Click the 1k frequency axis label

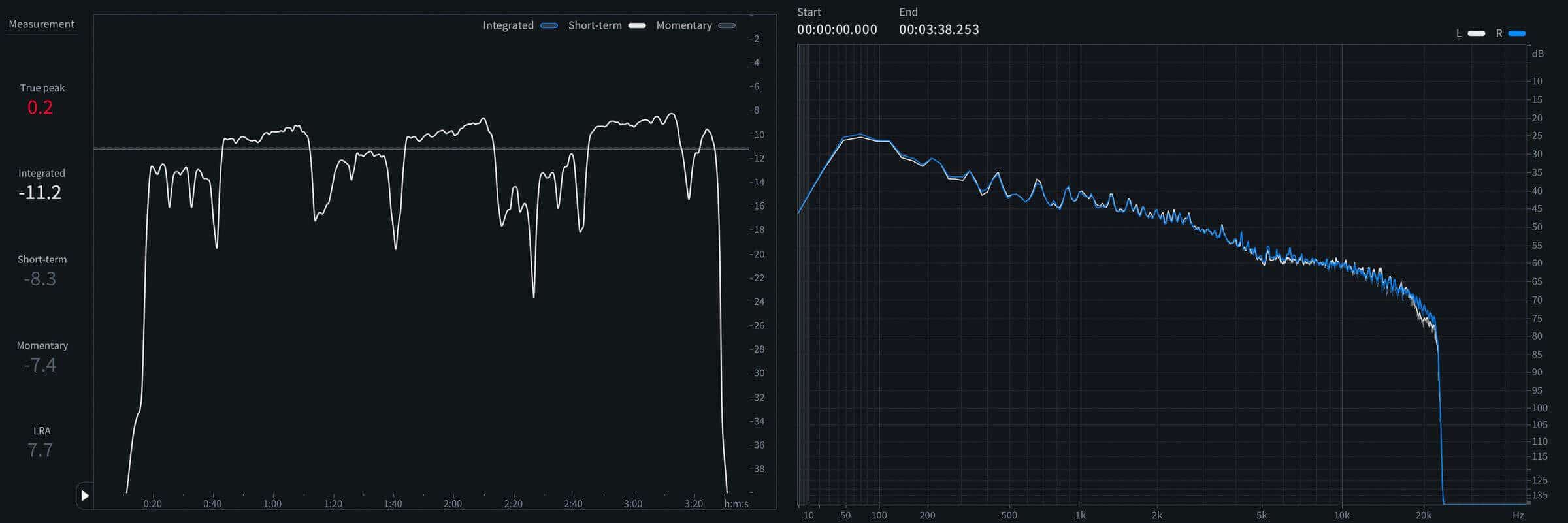pyautogui.click(x=1081, y=515)
